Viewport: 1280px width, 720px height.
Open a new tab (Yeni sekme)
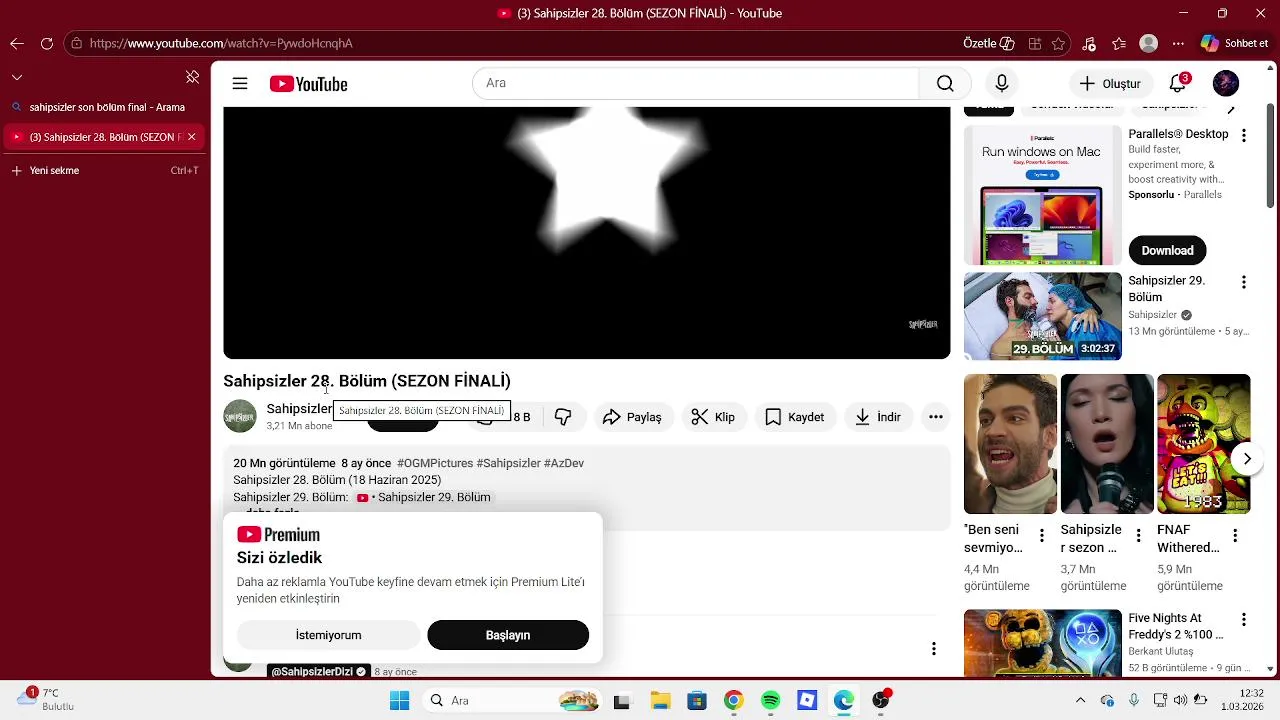pos(105,170)
